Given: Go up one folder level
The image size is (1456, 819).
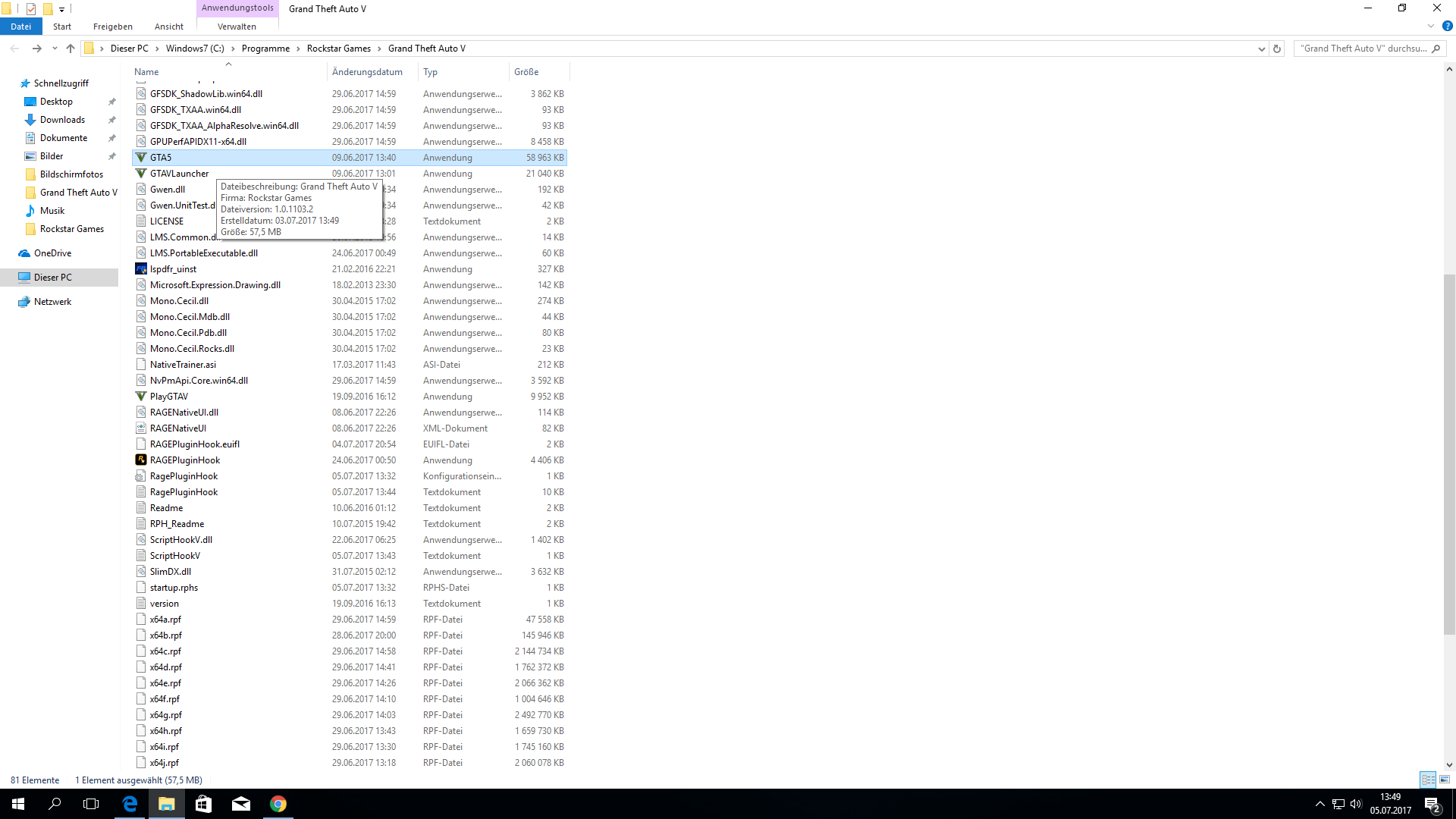Looking at the screenshot, I should click(71, 49).
